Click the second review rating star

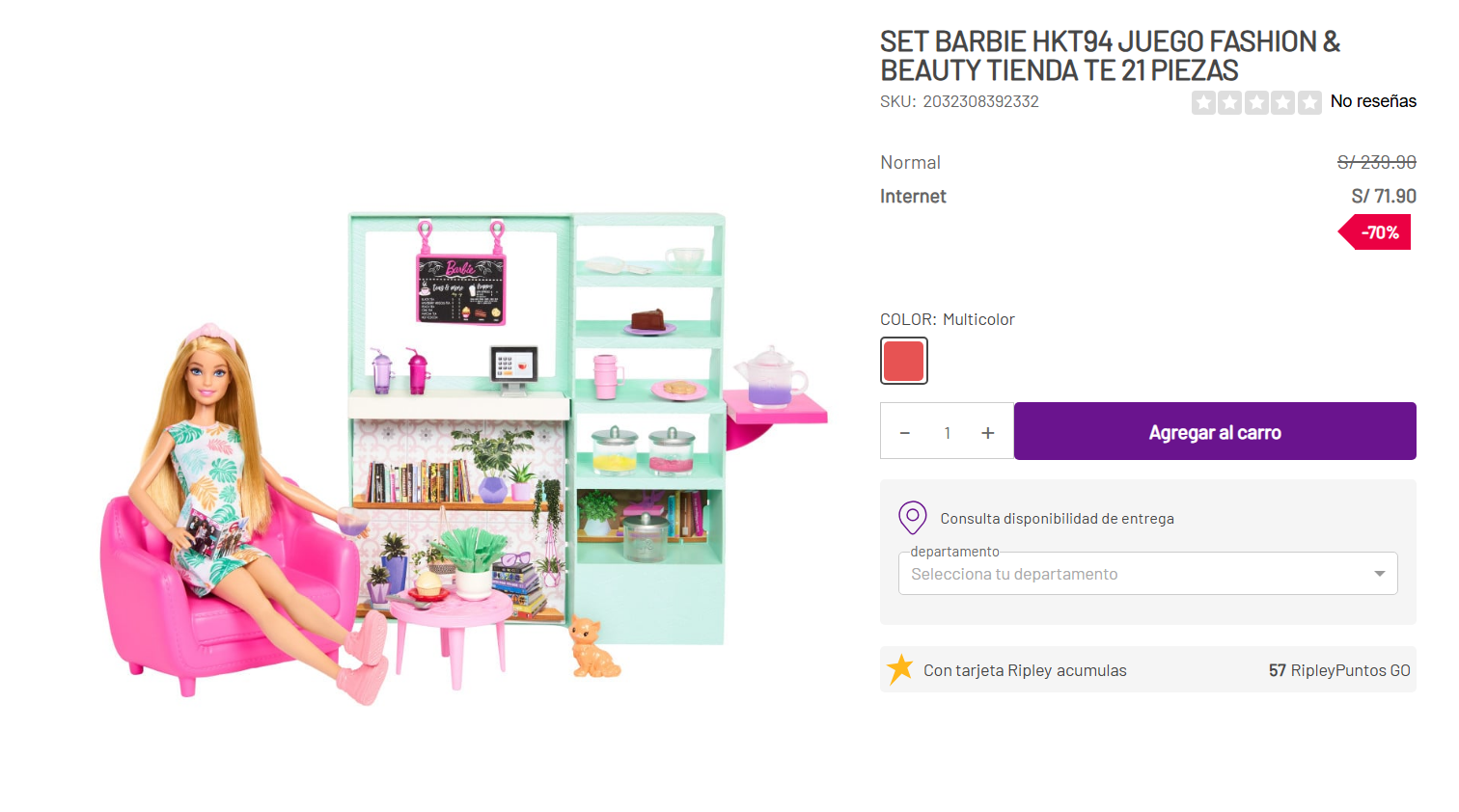[1229, 102]
